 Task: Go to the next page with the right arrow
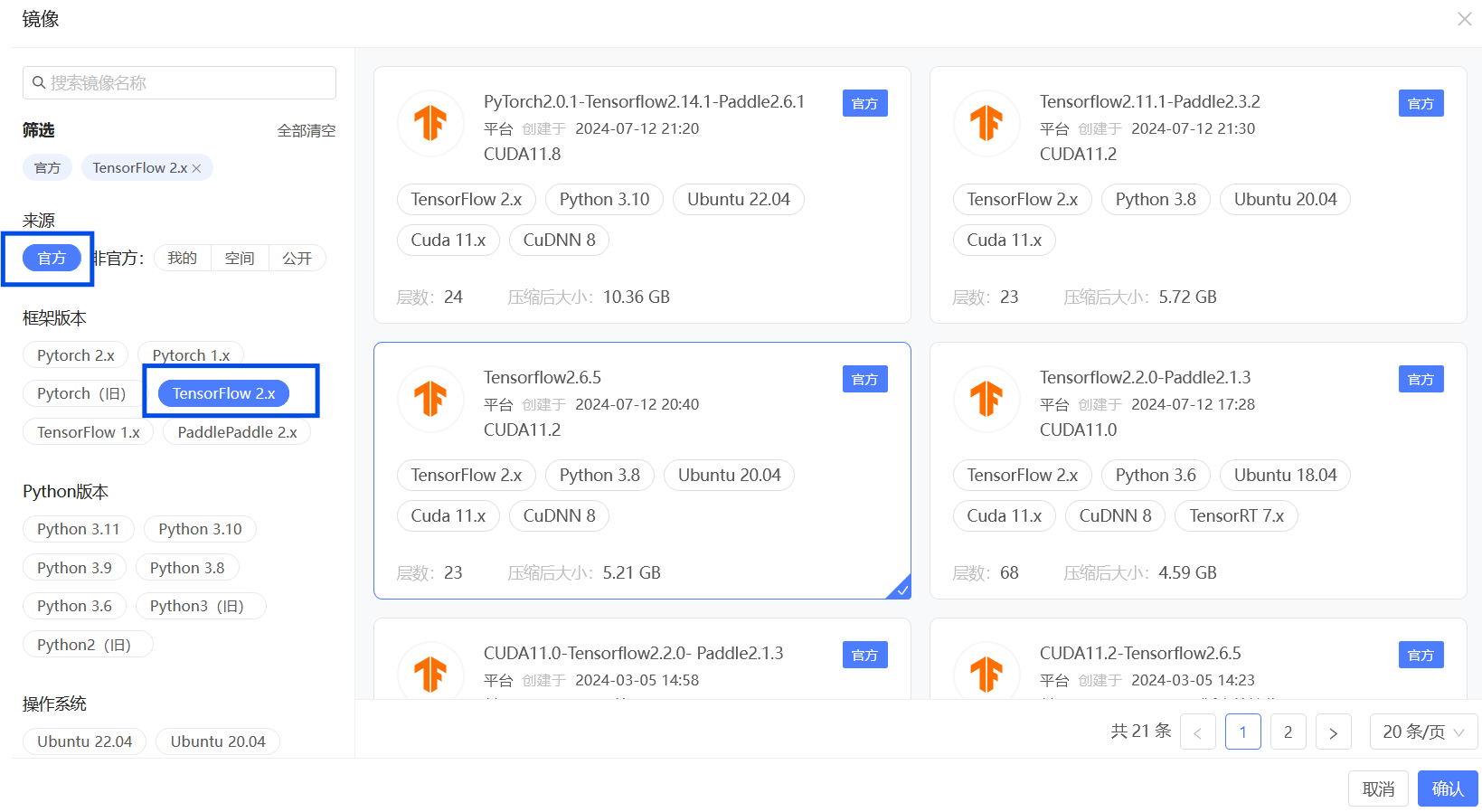tap(1333, 732)
